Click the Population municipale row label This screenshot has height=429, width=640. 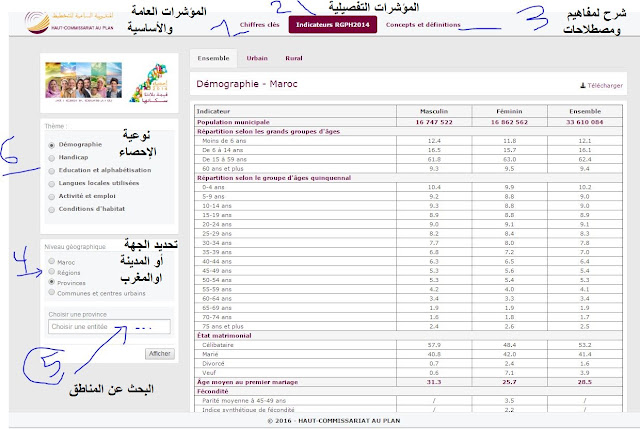(233, 122)
